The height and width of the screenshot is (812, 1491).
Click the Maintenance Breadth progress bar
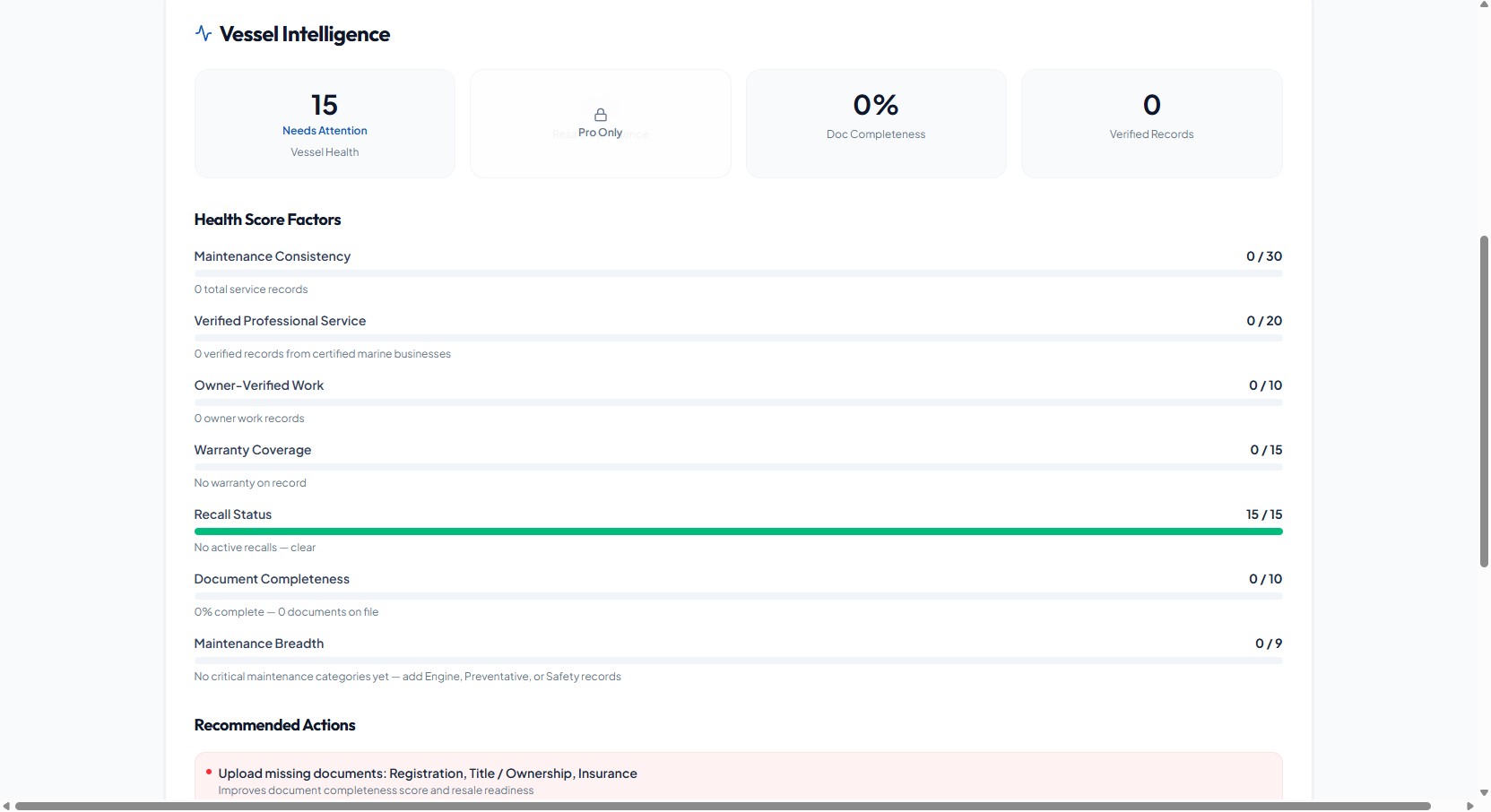coord(739,661)
